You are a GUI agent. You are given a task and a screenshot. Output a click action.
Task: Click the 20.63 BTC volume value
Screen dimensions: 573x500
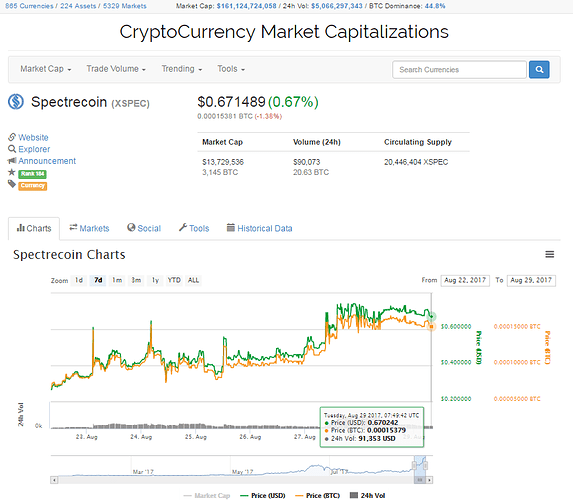coord(311,172)
